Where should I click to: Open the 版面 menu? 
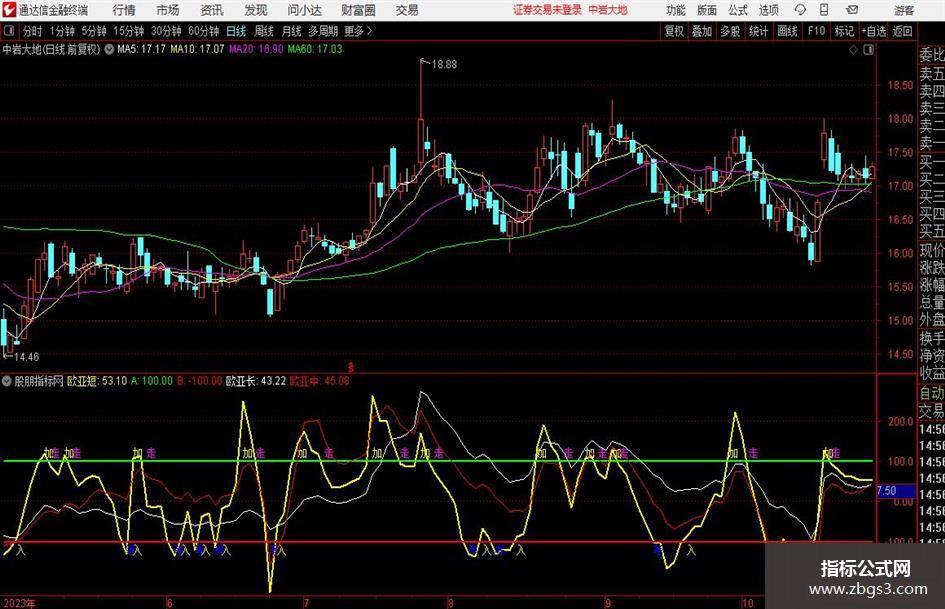(707, 10)
